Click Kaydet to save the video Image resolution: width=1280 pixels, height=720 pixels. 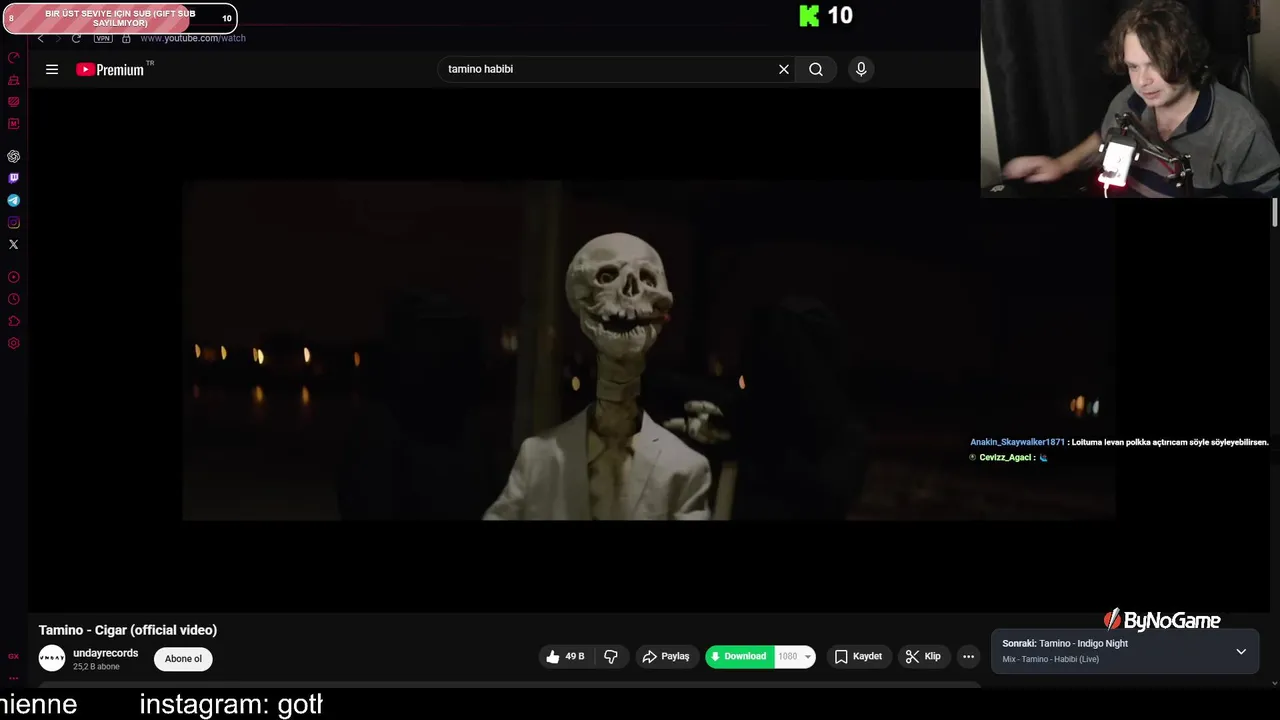coord(858,656)
